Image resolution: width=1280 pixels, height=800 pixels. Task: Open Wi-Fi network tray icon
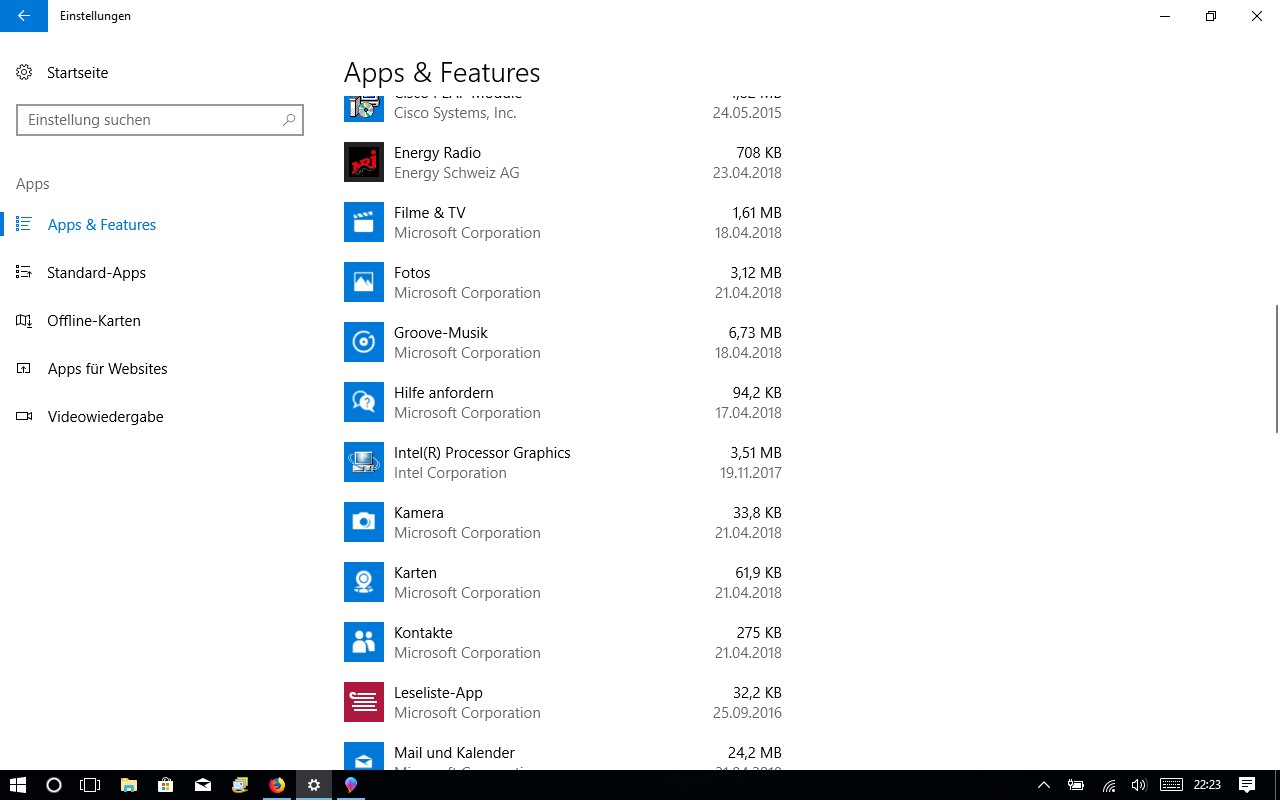point(1108,785)
